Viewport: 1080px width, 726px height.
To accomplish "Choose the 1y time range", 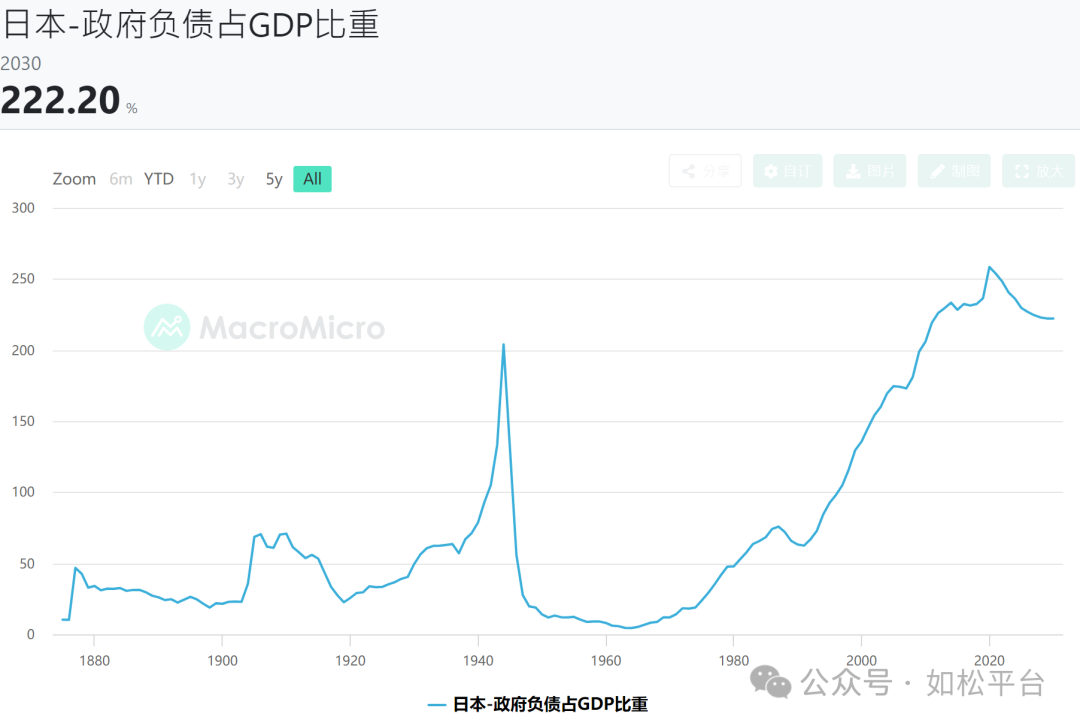I will pyautogui.click(x=196, y=178).
